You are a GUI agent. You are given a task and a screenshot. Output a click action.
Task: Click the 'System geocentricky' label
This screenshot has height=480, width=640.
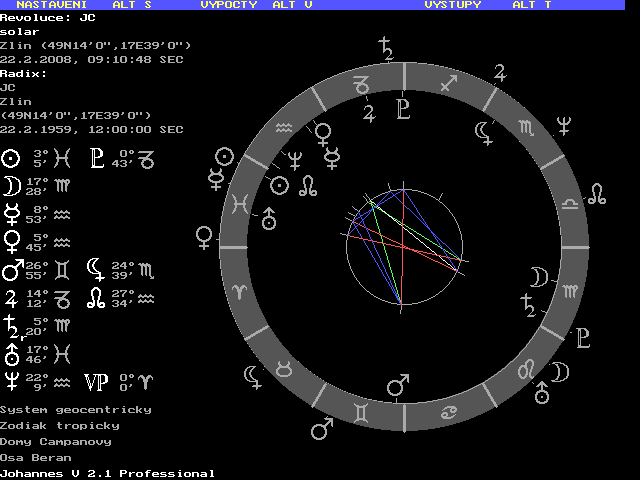click(76, 409)
